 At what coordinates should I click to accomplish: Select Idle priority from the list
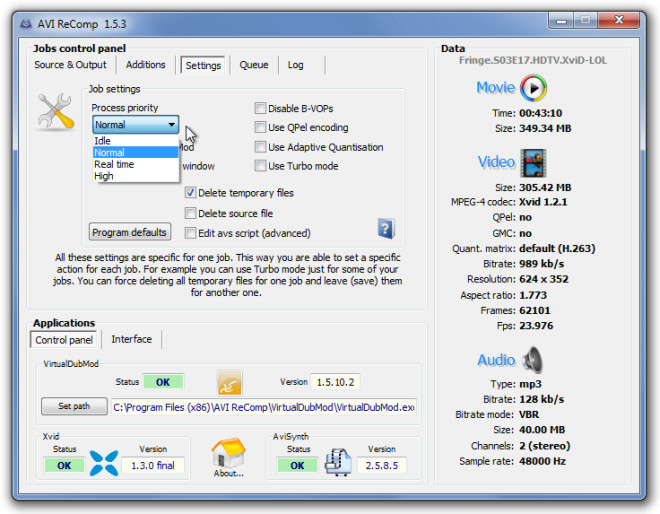(x=136, y=141)
